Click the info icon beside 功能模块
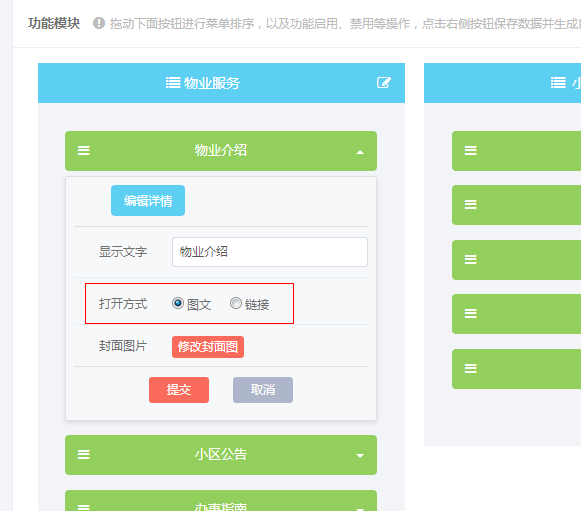Image resolution: width=581 pixels, height=511 pixels. [x=99, y=23]
